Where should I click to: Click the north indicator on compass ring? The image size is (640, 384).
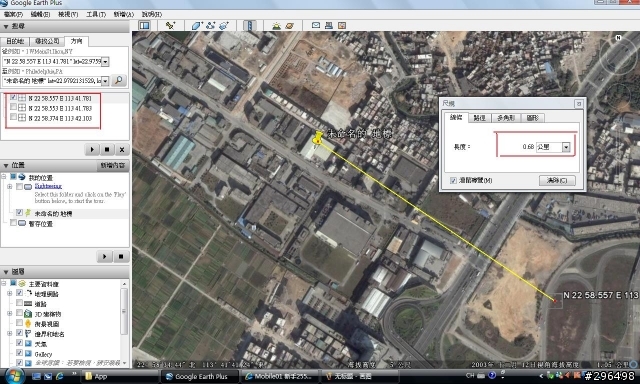click(618, 38)
